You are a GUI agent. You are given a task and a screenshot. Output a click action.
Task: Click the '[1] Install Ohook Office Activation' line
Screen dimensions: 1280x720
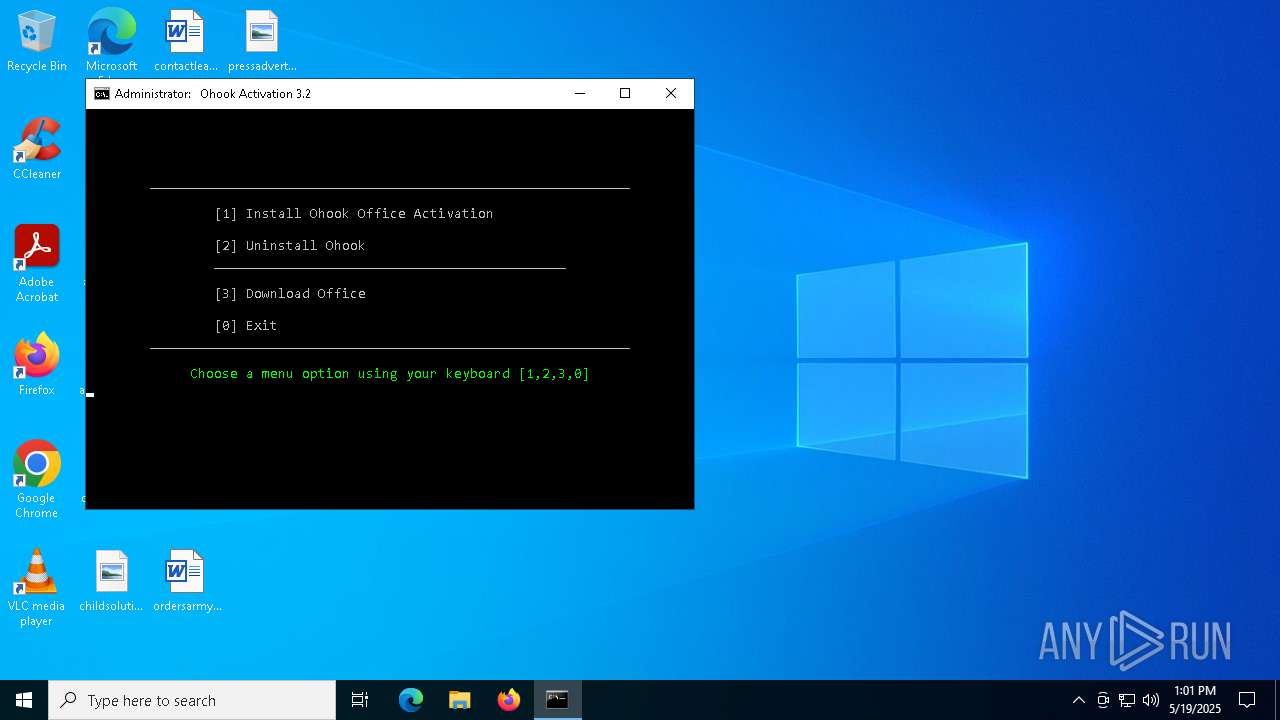[x=354, y=213]
